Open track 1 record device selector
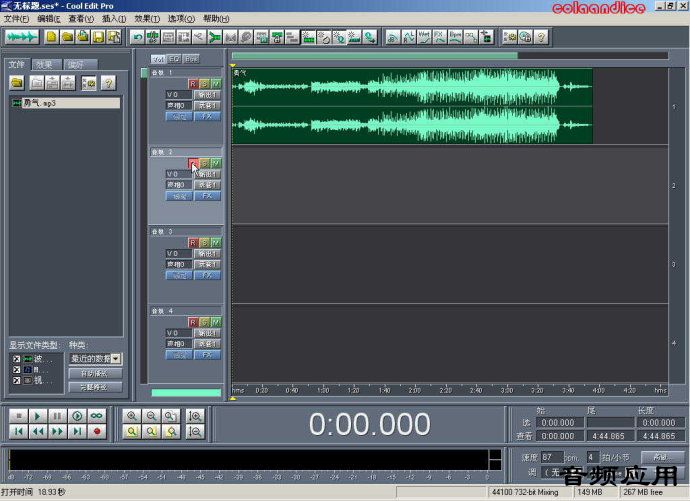This screenshot has height=501, width=690. (207, 106)
